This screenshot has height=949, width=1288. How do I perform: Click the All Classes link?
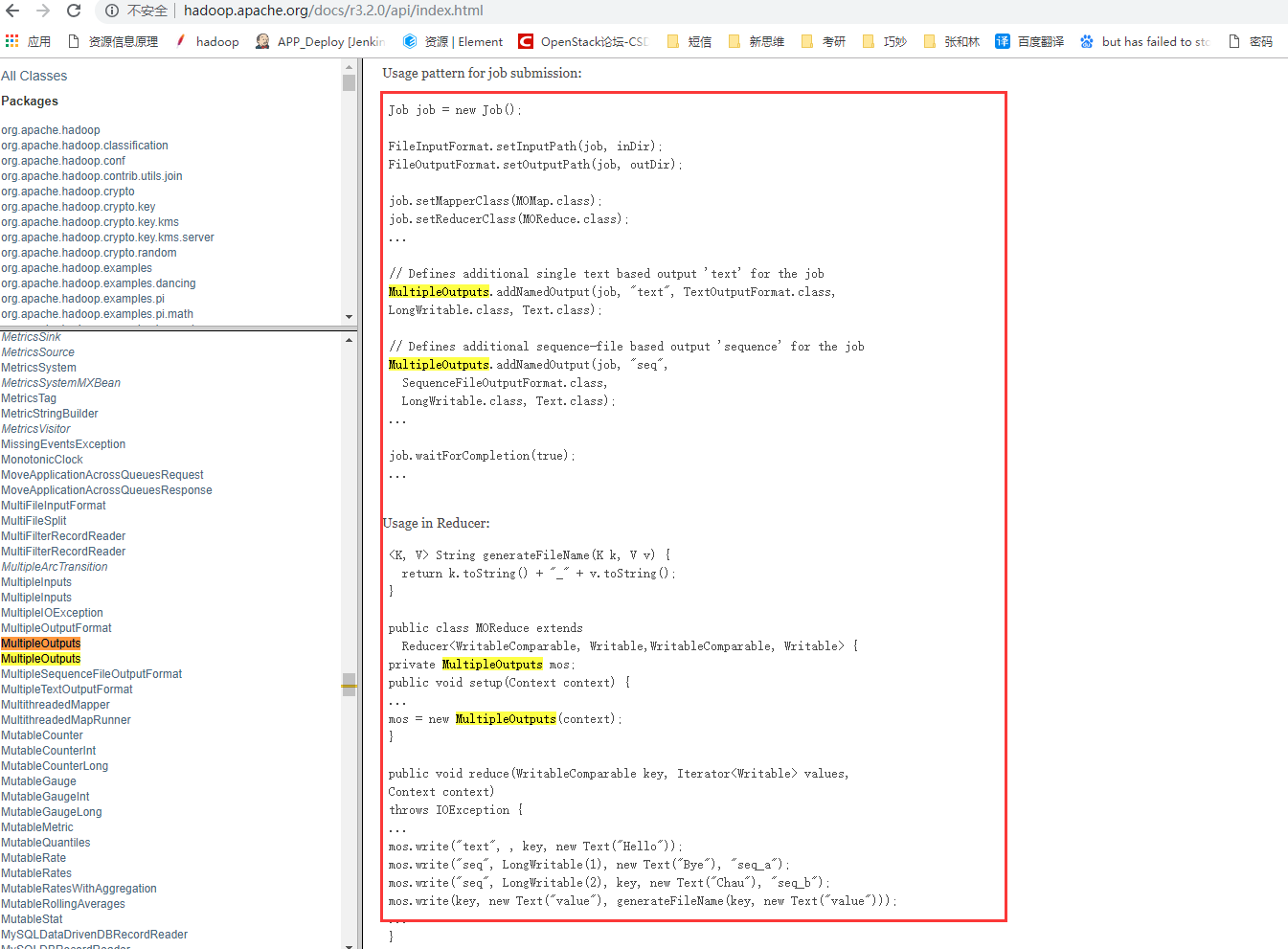(x=33, y=76)
